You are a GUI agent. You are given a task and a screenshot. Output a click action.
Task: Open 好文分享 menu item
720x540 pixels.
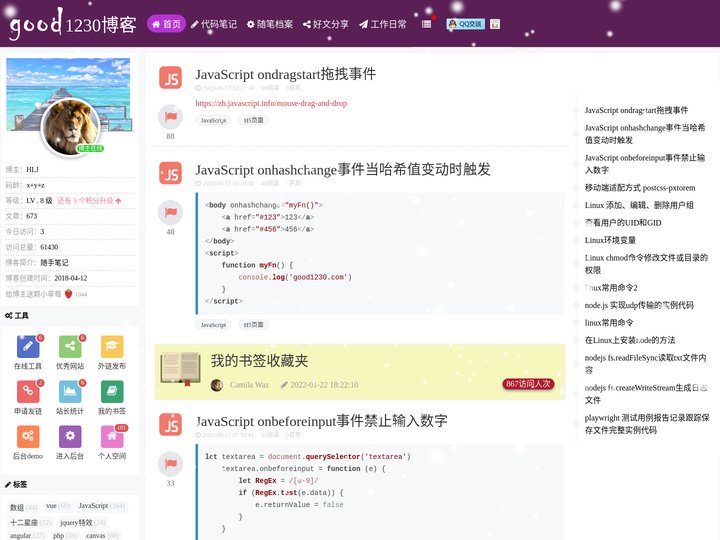tap(326, 24)
